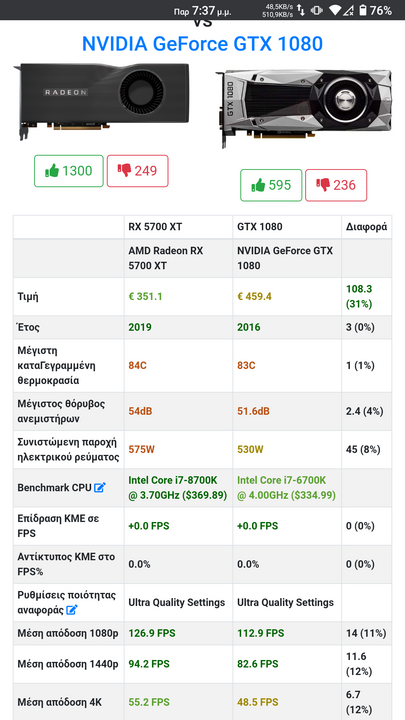405x720 pixels.
Task: Tap the Wi-Fi icon in status bar
Action: (x=335, y=10)
